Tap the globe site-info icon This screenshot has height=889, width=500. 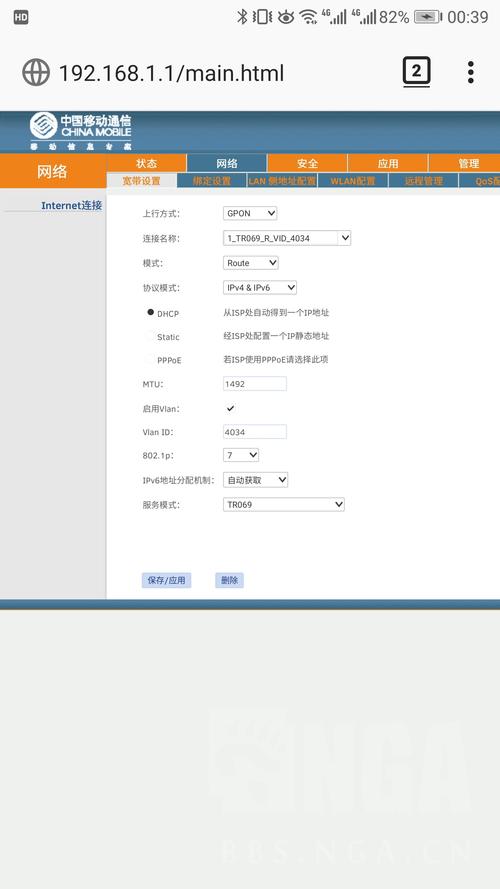tap(36, 73)
